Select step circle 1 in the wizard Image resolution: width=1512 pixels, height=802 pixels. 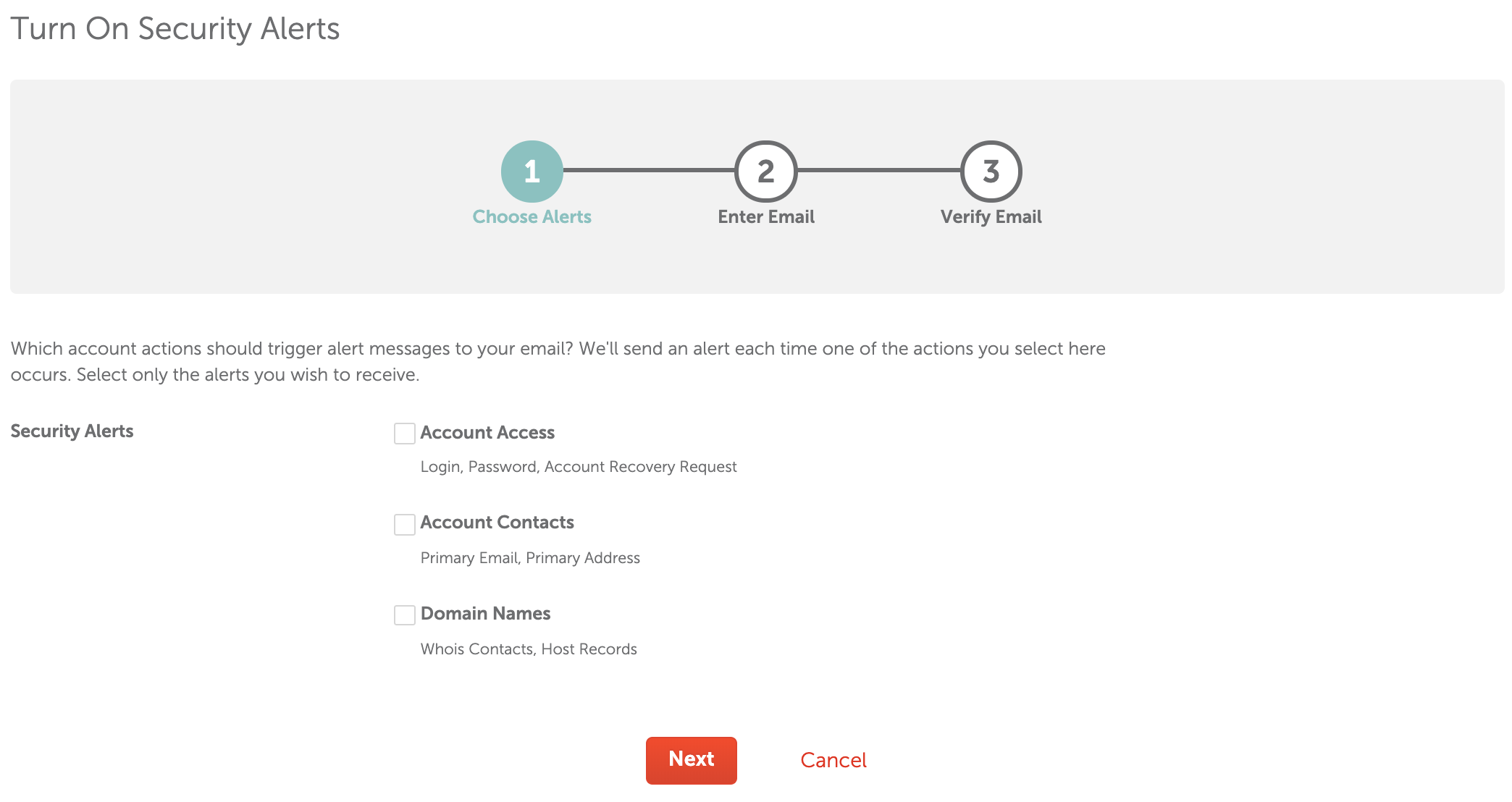click(x=532, y=173)
